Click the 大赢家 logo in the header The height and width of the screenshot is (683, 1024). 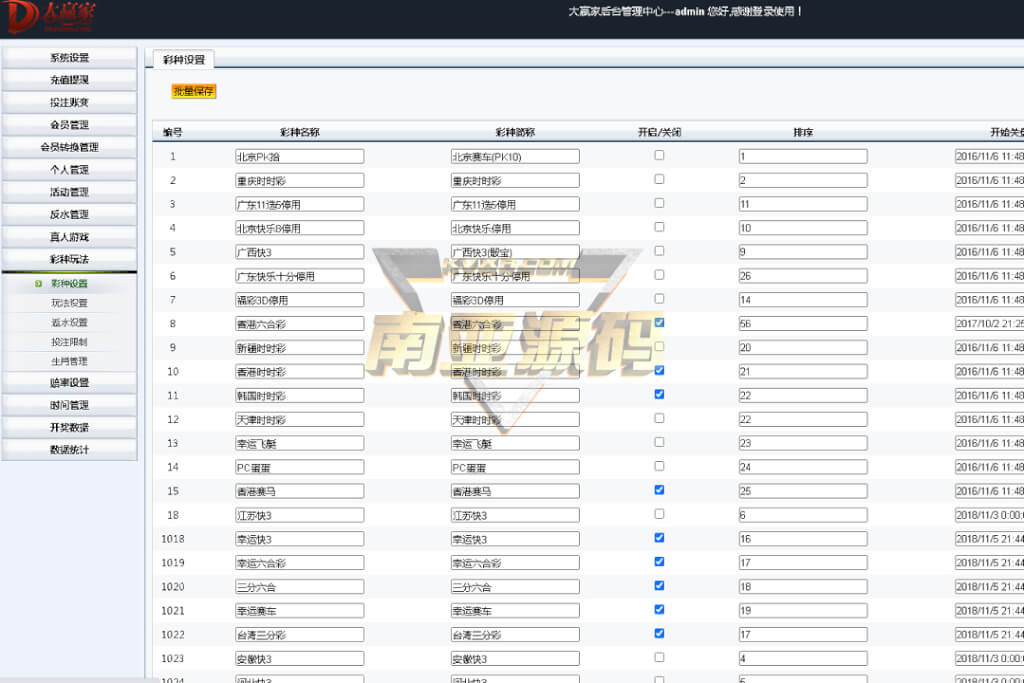51,16
